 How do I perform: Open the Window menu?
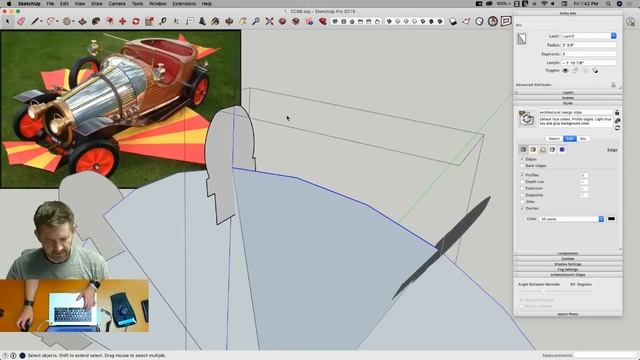click(158, 4)
